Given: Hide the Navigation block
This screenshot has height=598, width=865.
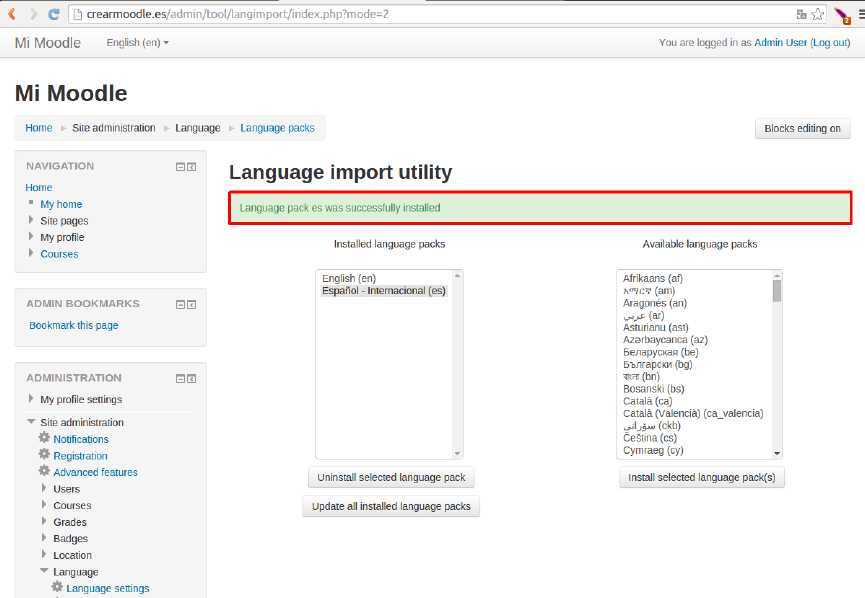Looking at the screenshot, I should click(x=180, y=166).
